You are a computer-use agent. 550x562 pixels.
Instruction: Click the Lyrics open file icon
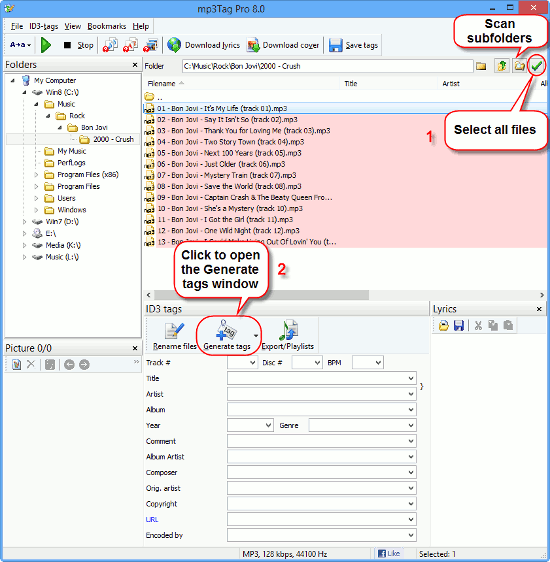[444, 325]
